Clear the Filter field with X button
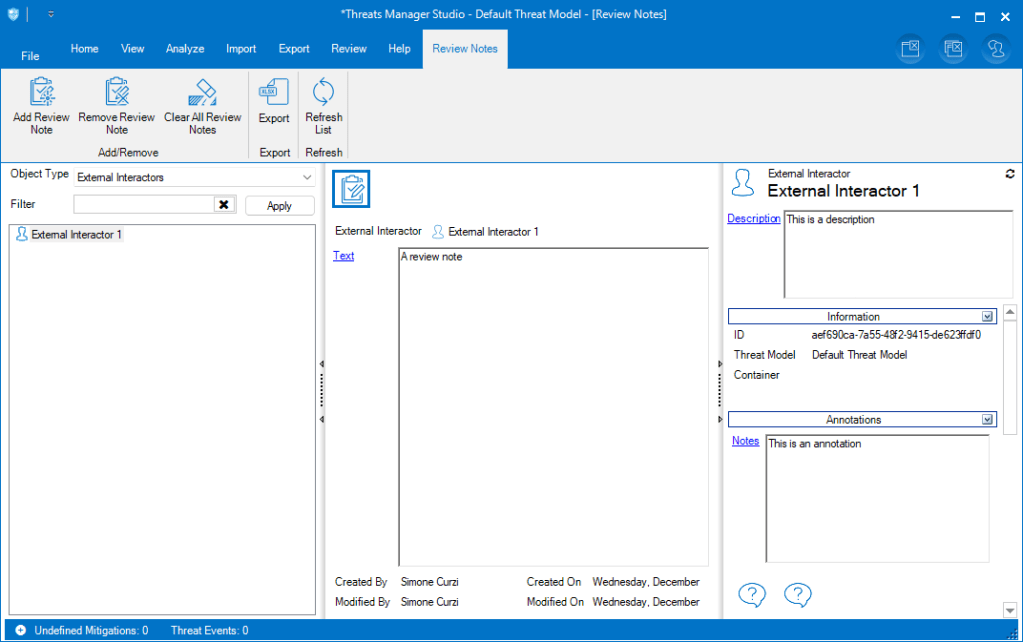Screen dimensions: 1023x642 (x=224, y=205)
